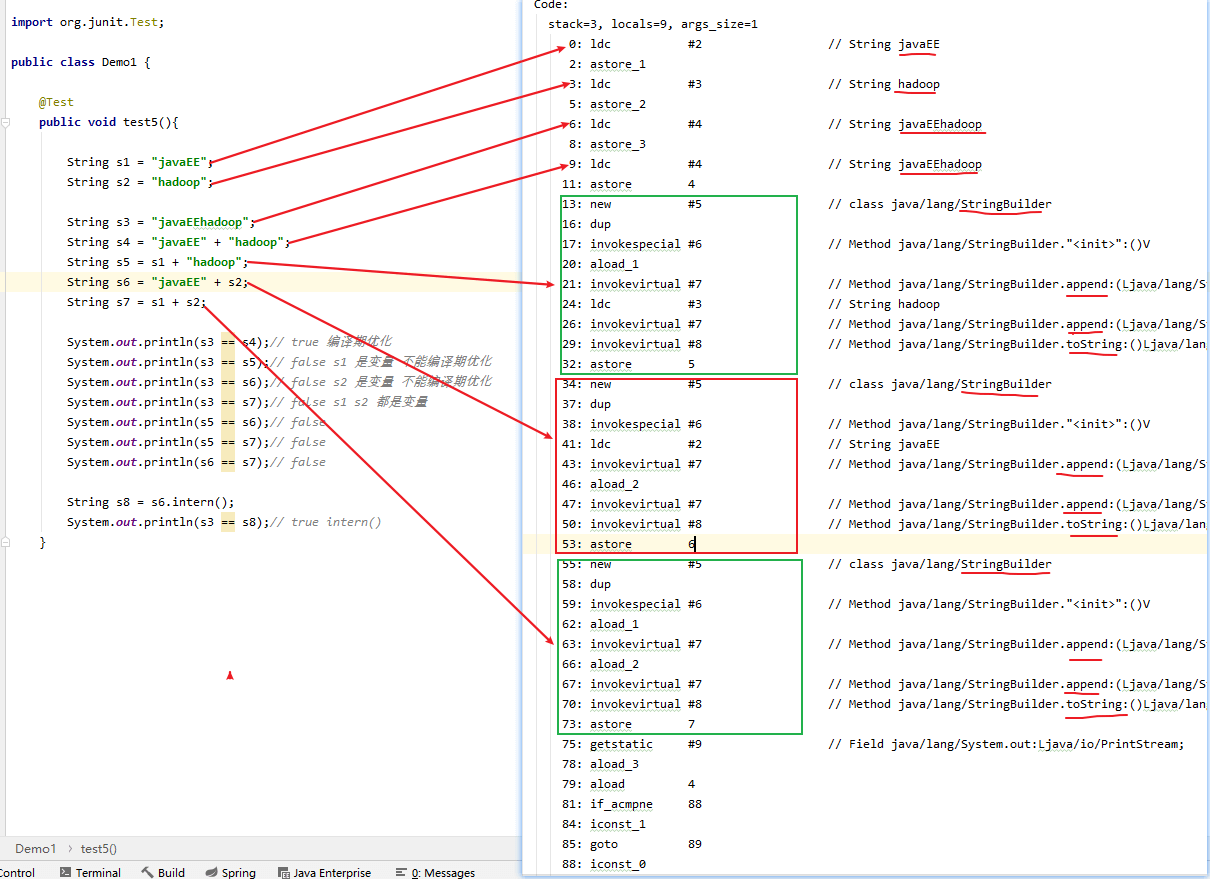
Task: Click 'public void test5(){' method signature
Action: click(x=108, y=122)
